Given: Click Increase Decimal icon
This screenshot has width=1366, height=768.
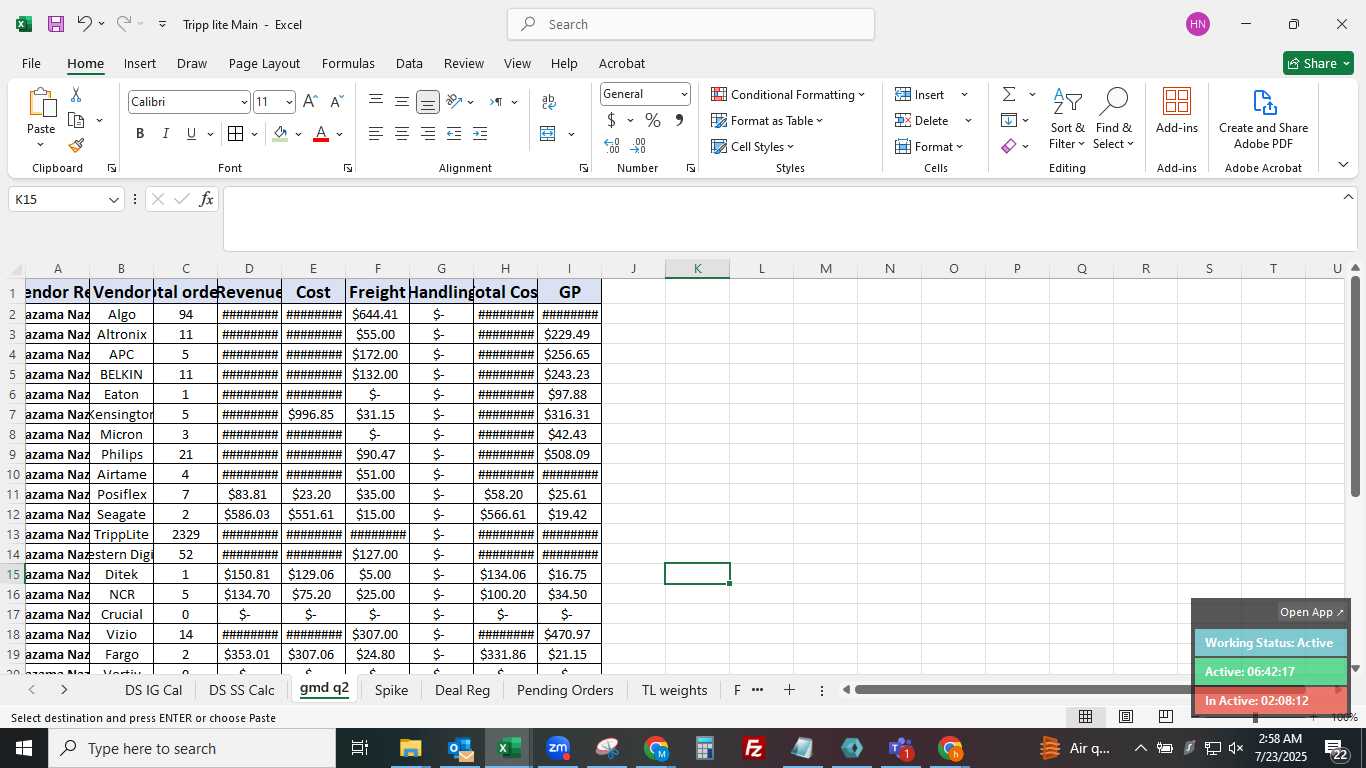Looking at the screenshot, I should click(x=612, y=146).
